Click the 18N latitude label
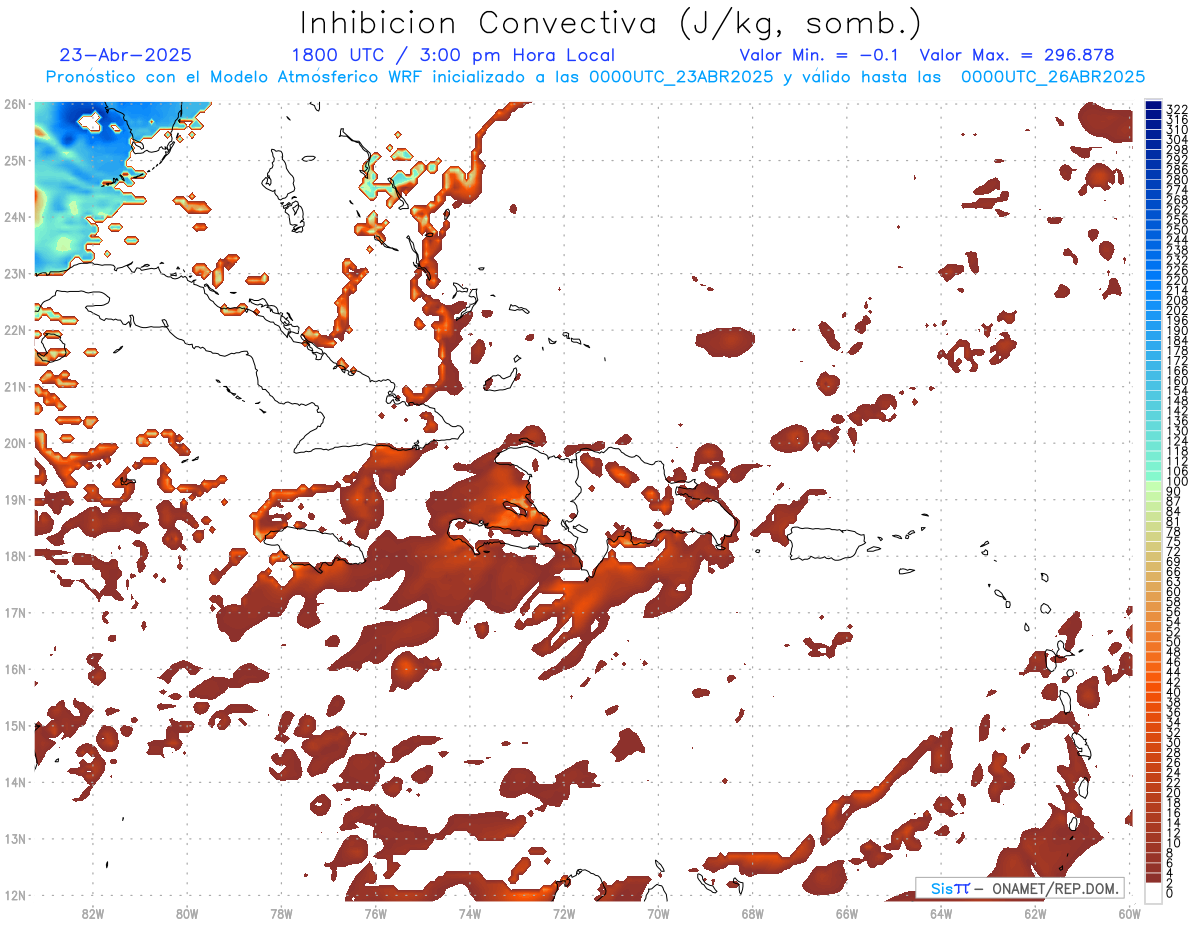 [14, 555]
